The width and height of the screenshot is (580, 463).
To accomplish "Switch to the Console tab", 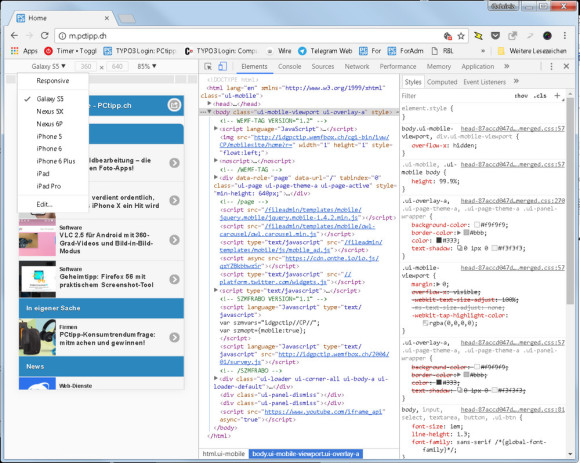I will click(x=289, y=67).
